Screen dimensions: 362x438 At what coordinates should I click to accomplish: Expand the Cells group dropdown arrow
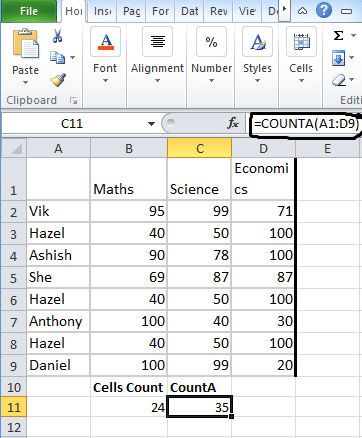pyautogui.click(x=301, y=81)
